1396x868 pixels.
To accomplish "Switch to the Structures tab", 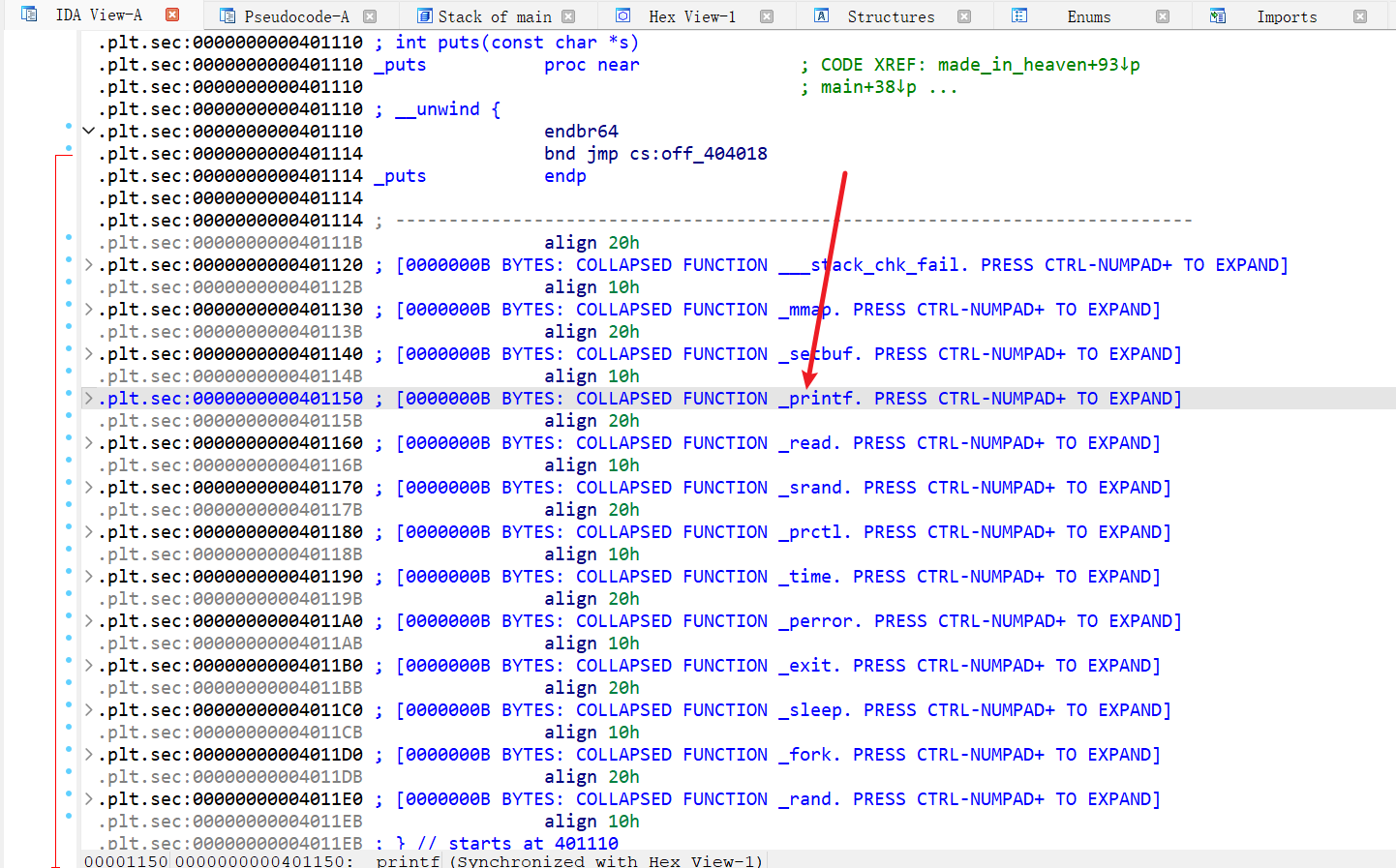I will 891,16.
